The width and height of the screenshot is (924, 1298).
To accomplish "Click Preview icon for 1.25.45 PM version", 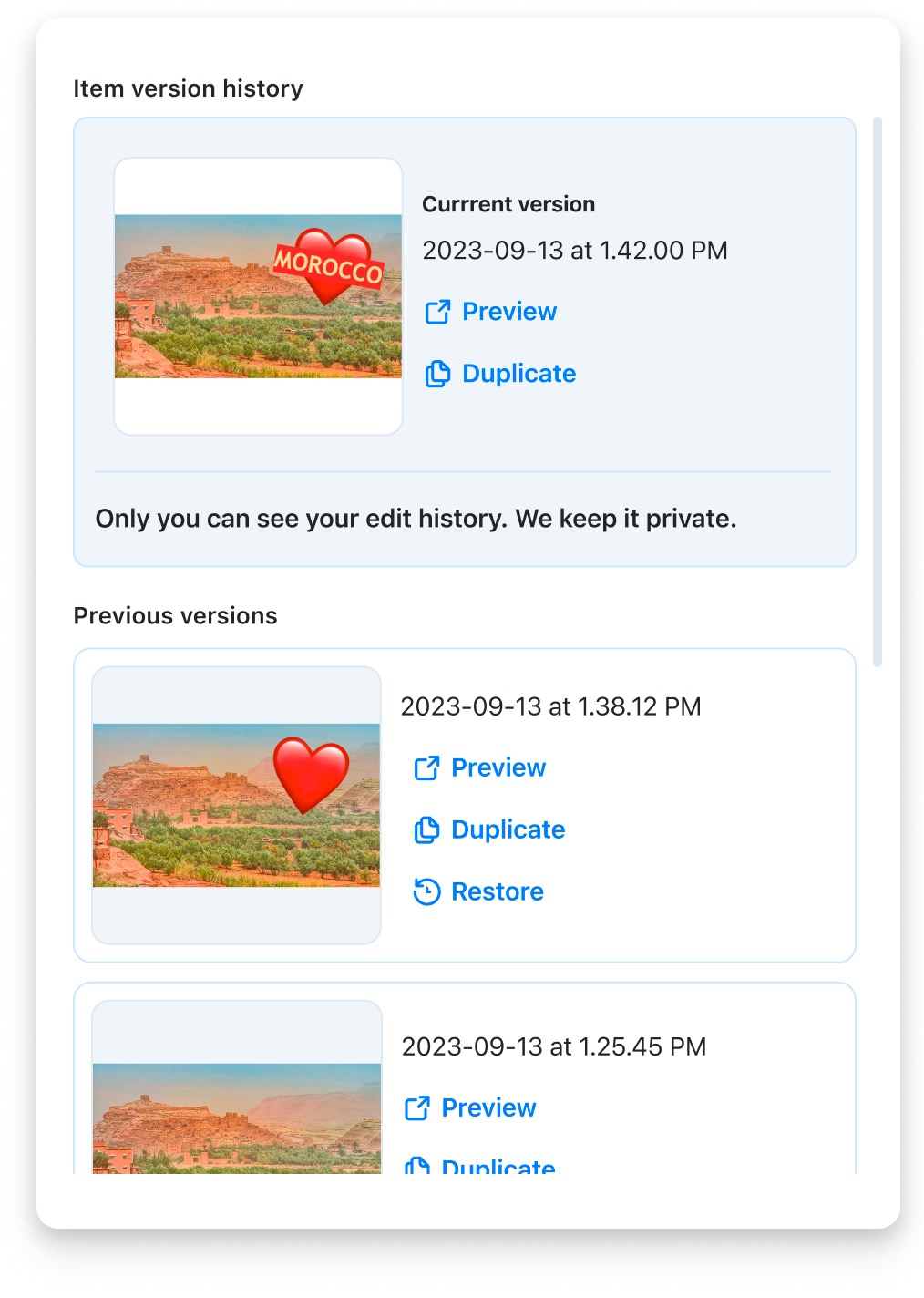I will click(x=416, y=1108).
